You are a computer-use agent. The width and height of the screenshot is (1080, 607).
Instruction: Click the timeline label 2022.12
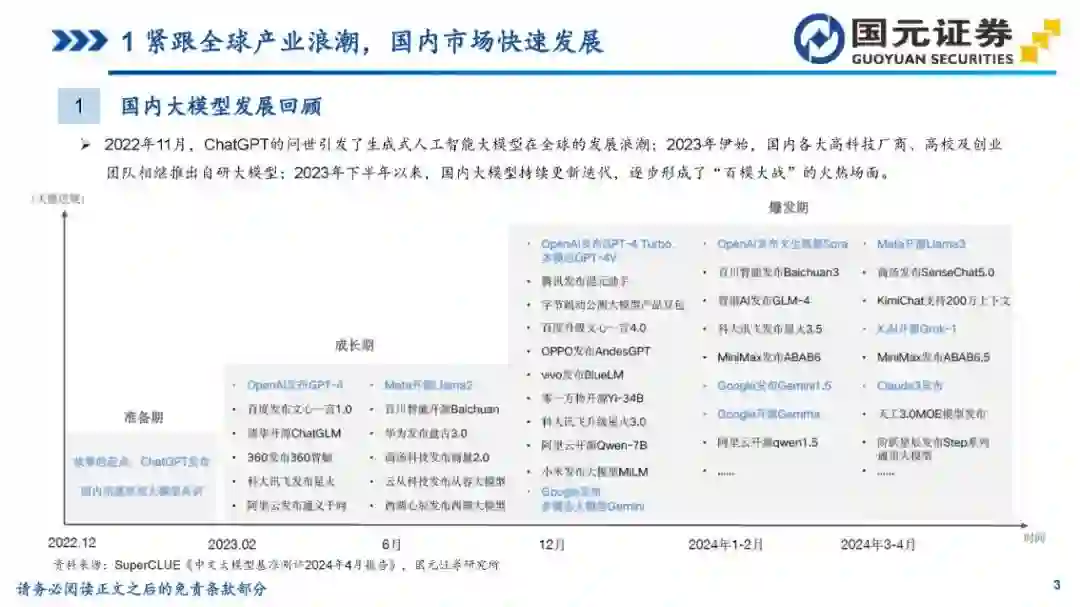(72, 543)
